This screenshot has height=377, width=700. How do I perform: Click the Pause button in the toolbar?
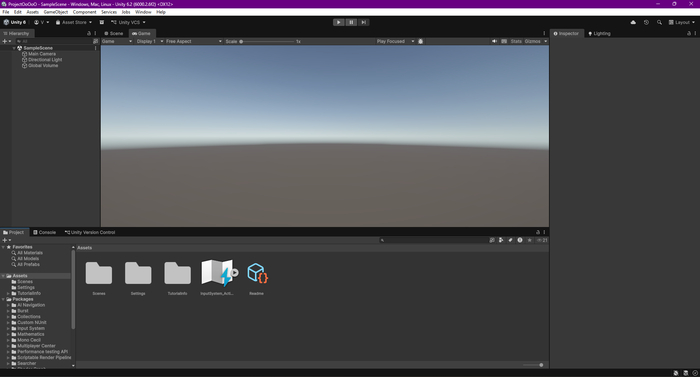click(351, 22)
